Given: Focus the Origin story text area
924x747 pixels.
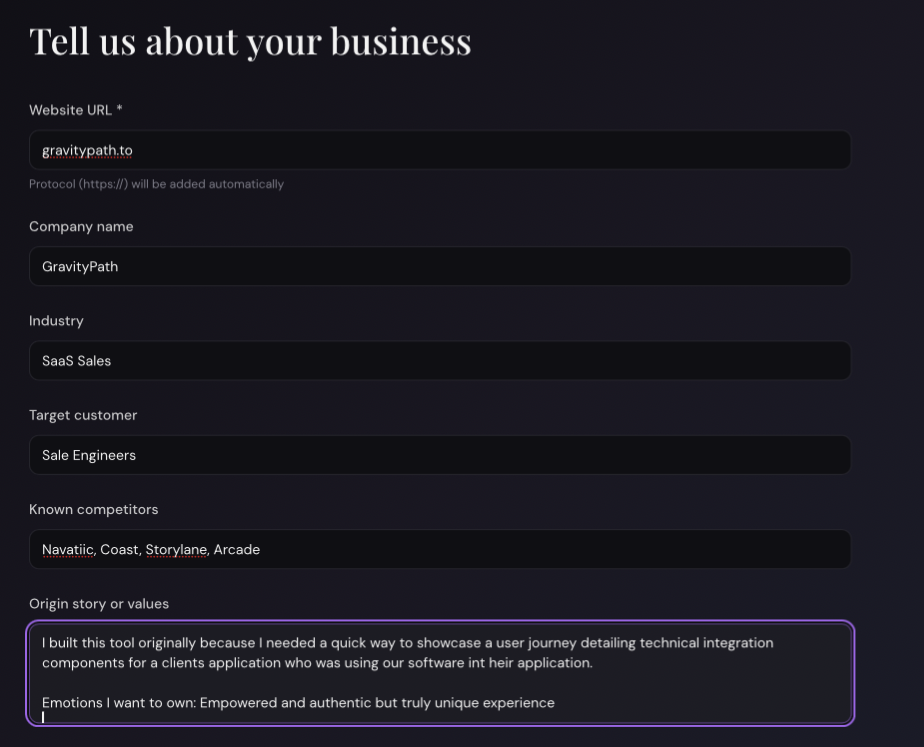Looking at the screenshot, I should [440, 673].
